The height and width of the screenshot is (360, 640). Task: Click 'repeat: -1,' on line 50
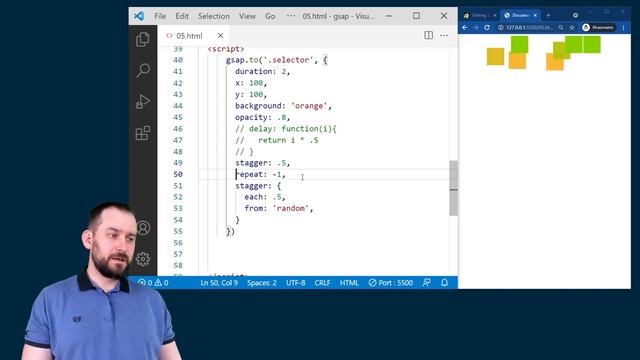260,174
